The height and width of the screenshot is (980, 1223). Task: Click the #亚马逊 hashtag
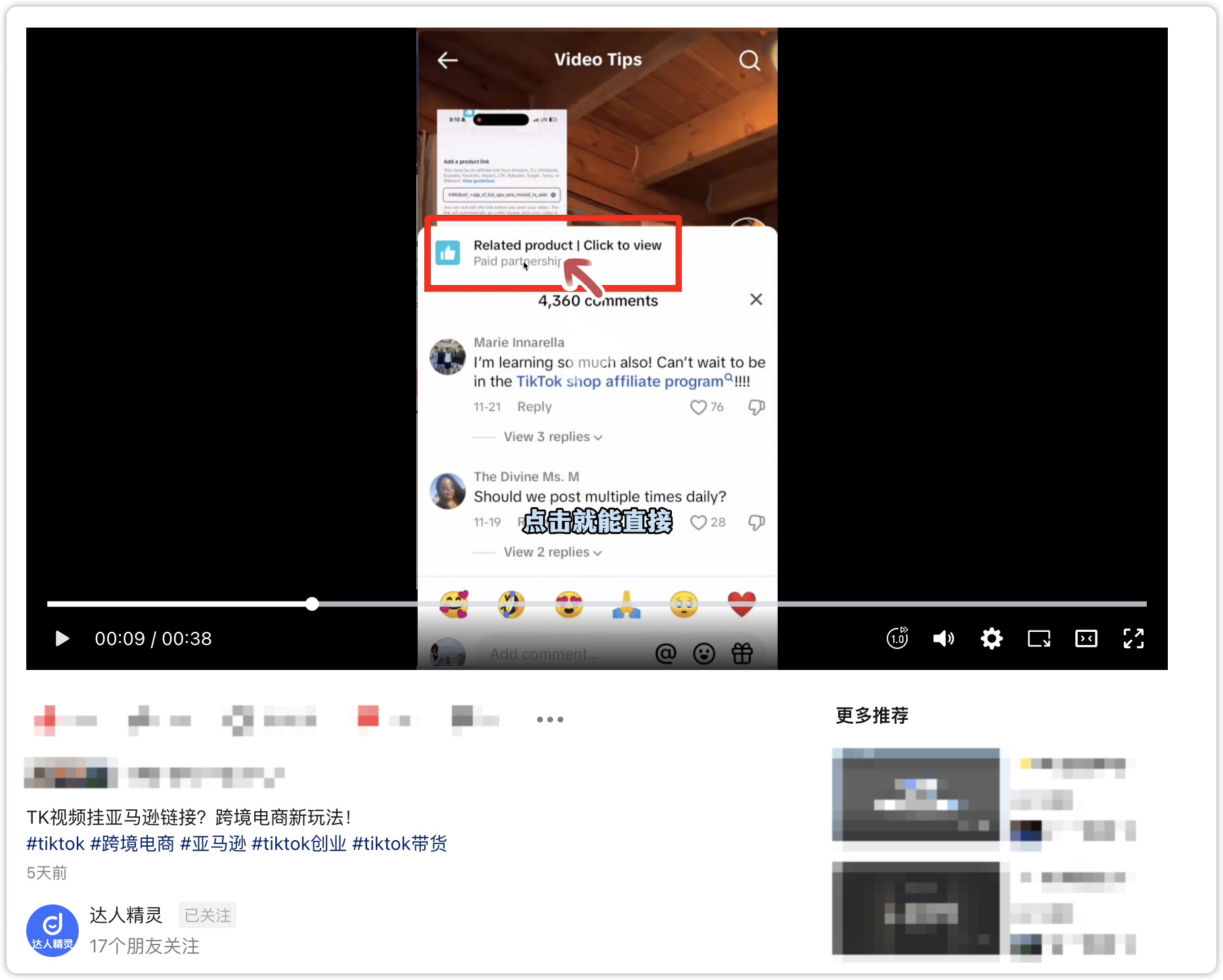[x=213, y=843]
